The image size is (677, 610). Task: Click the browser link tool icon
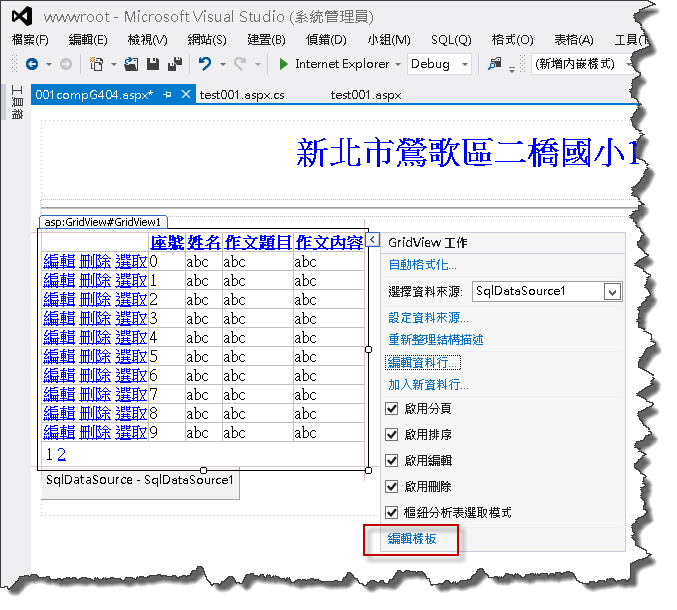[x=495, y=64]
